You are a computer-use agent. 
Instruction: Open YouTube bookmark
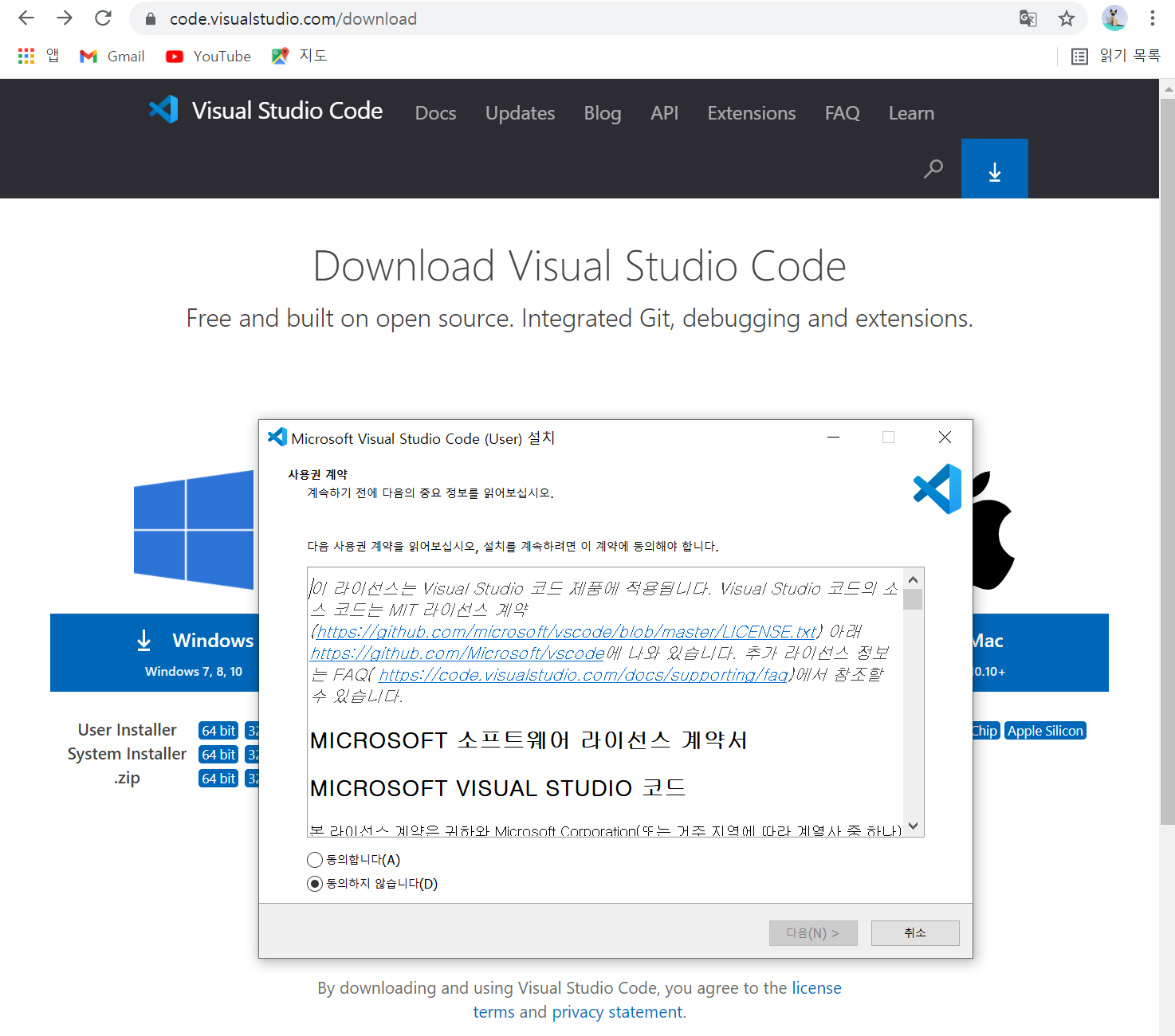208,56
